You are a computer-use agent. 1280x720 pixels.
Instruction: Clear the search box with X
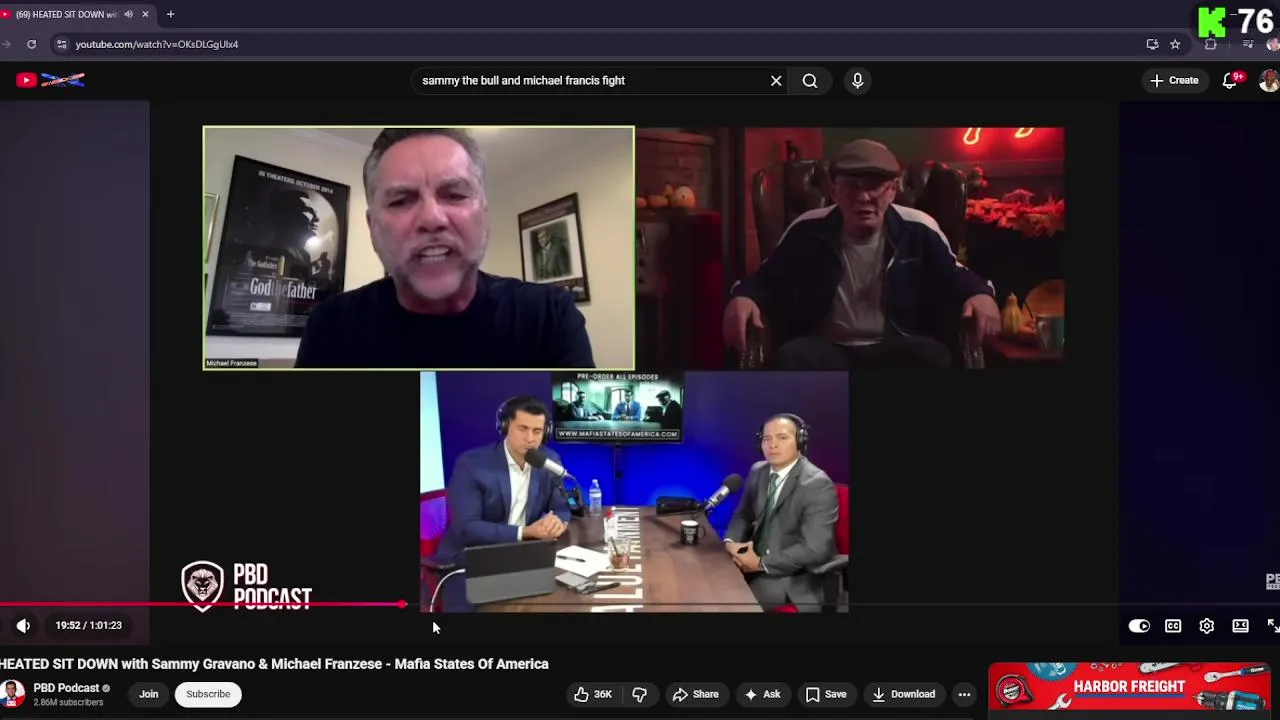[776, 81]
